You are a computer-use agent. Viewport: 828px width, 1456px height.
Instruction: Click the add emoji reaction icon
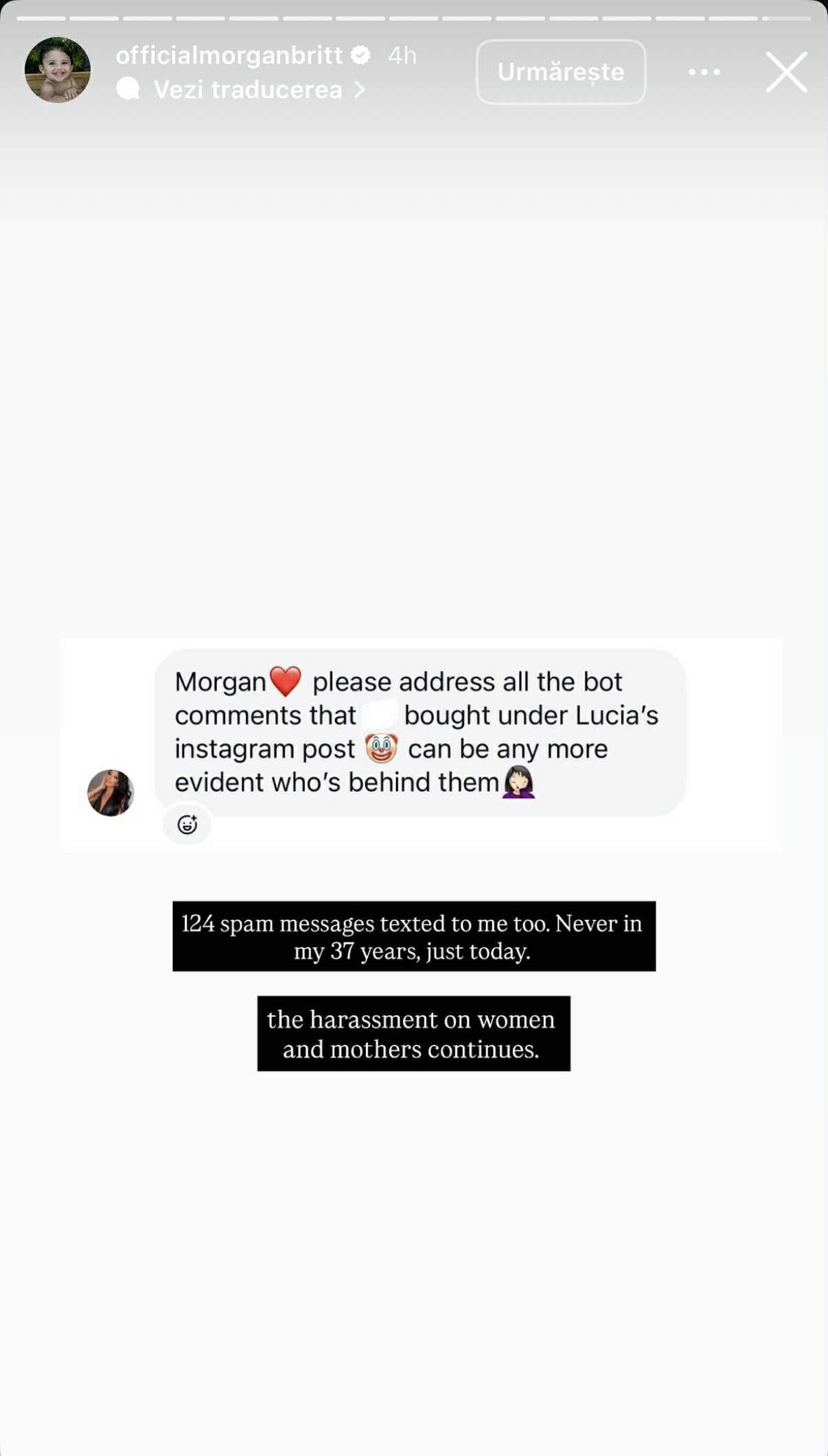tap(187, 824)
